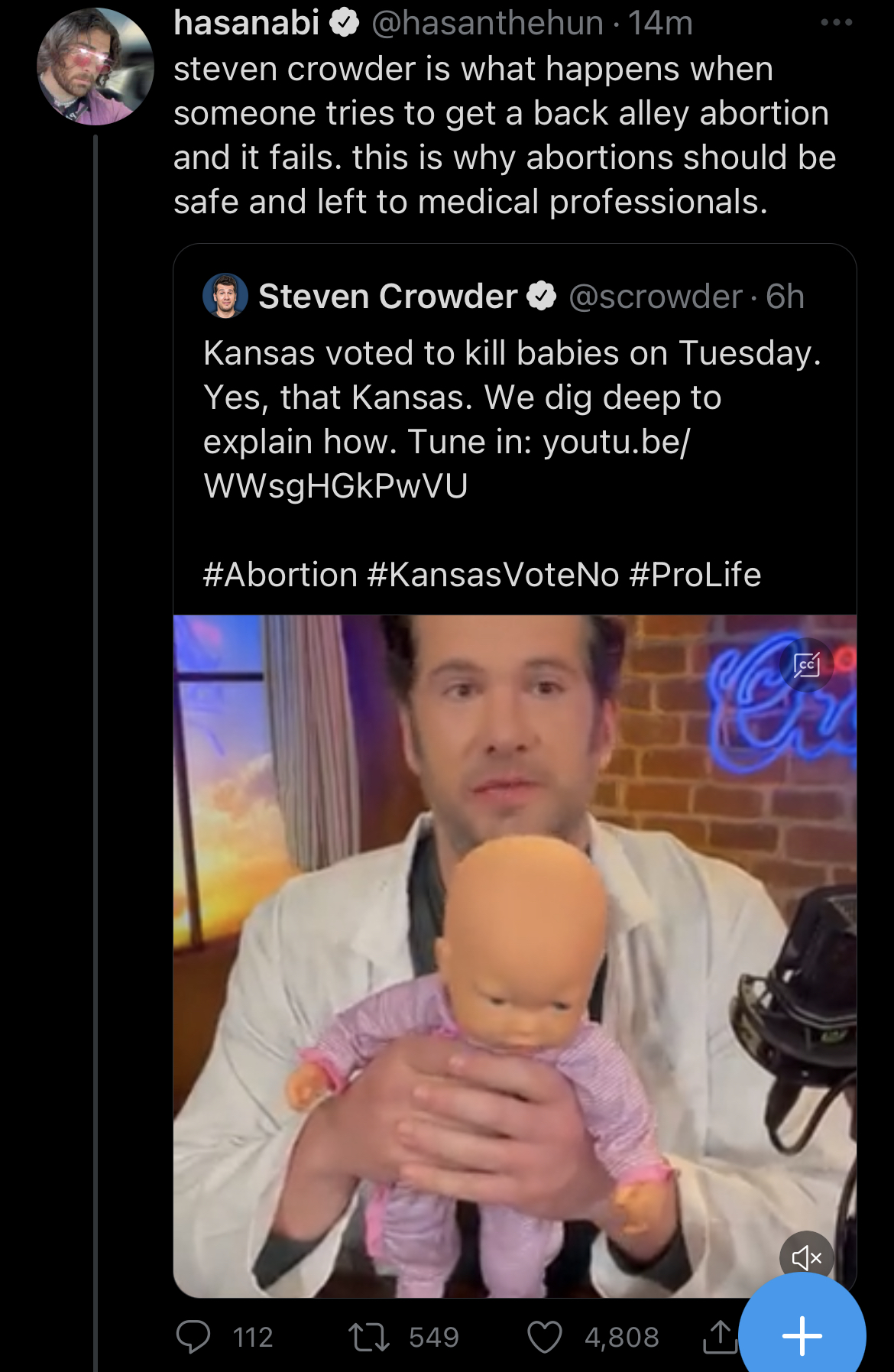Compose a new tweet with plus button
Viewport: 894px width, 1372px height.
(802, 1336)
